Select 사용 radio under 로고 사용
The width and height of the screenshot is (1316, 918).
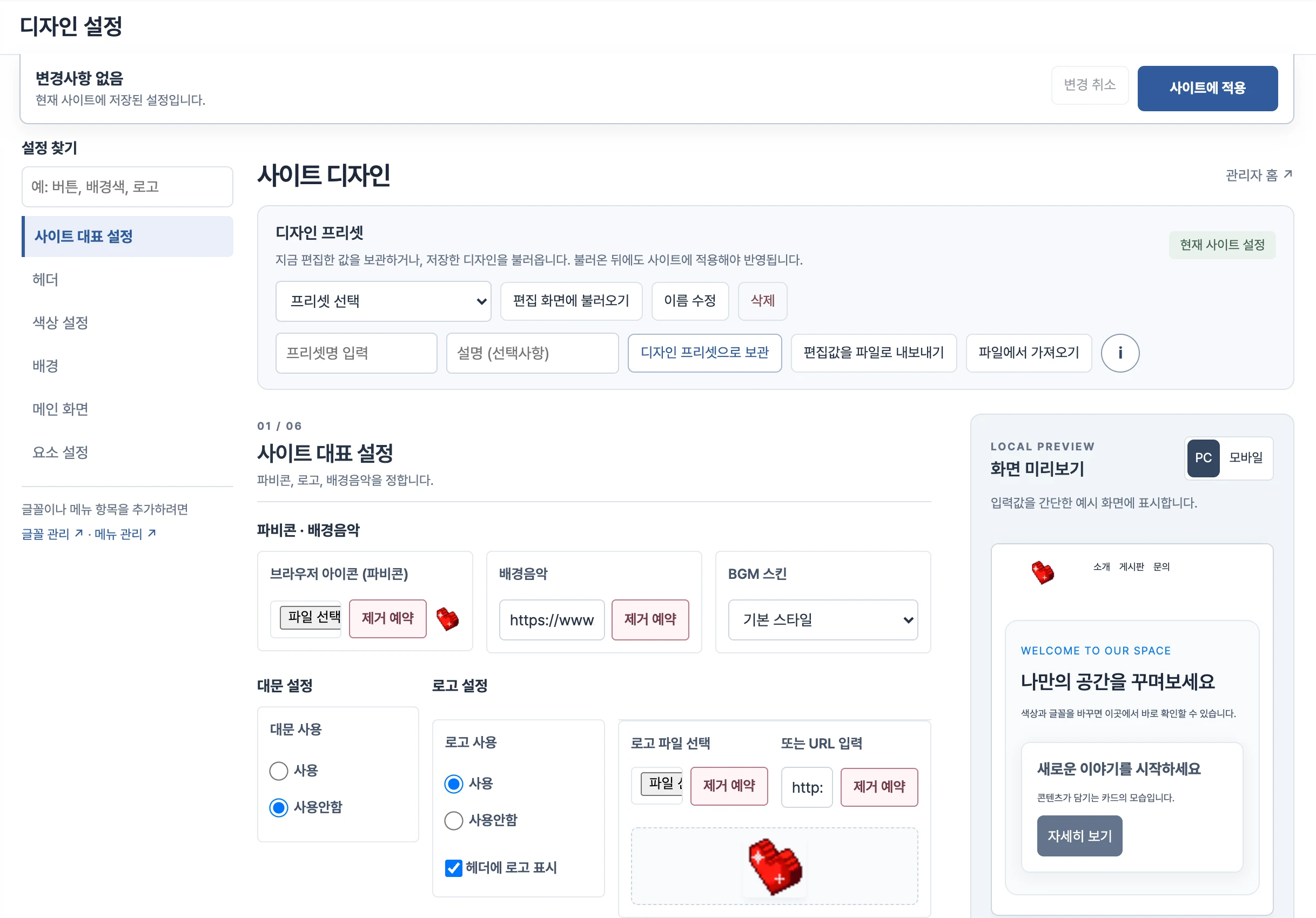click(x=453, y=784)
